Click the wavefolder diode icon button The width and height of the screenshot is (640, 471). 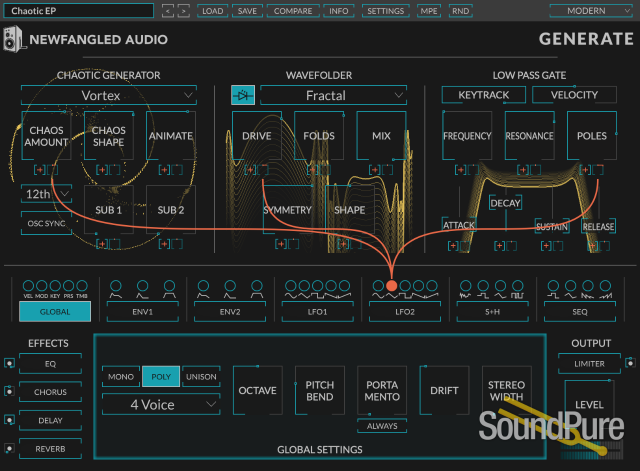pos(242,95)
